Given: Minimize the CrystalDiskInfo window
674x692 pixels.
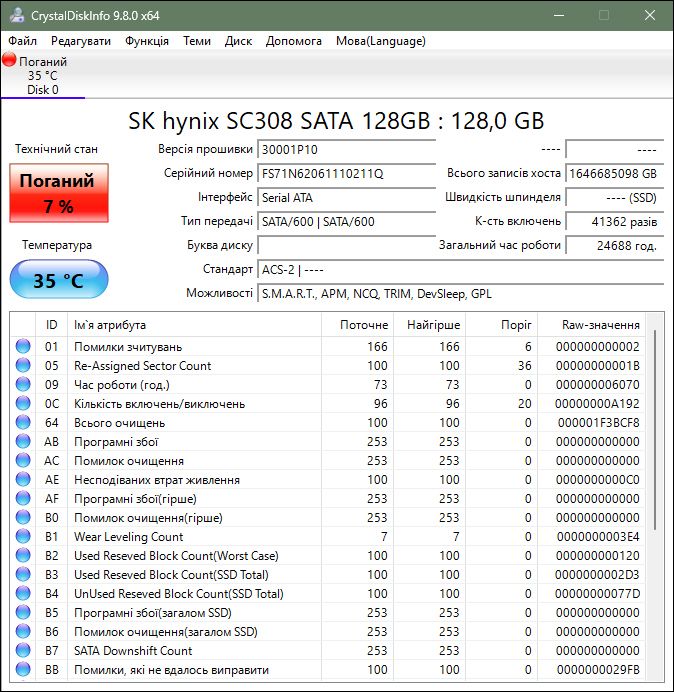Looking at the screenshot, I should coord(559,15).
